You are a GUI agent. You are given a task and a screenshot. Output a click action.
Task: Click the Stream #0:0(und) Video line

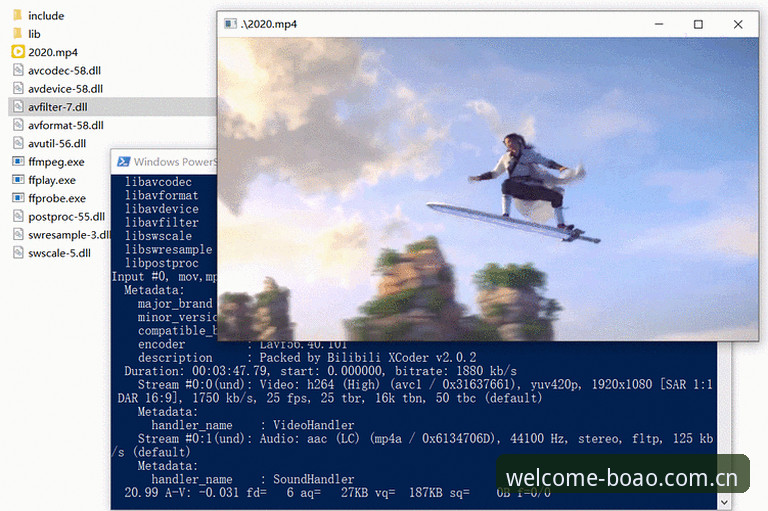coord(414,391)
